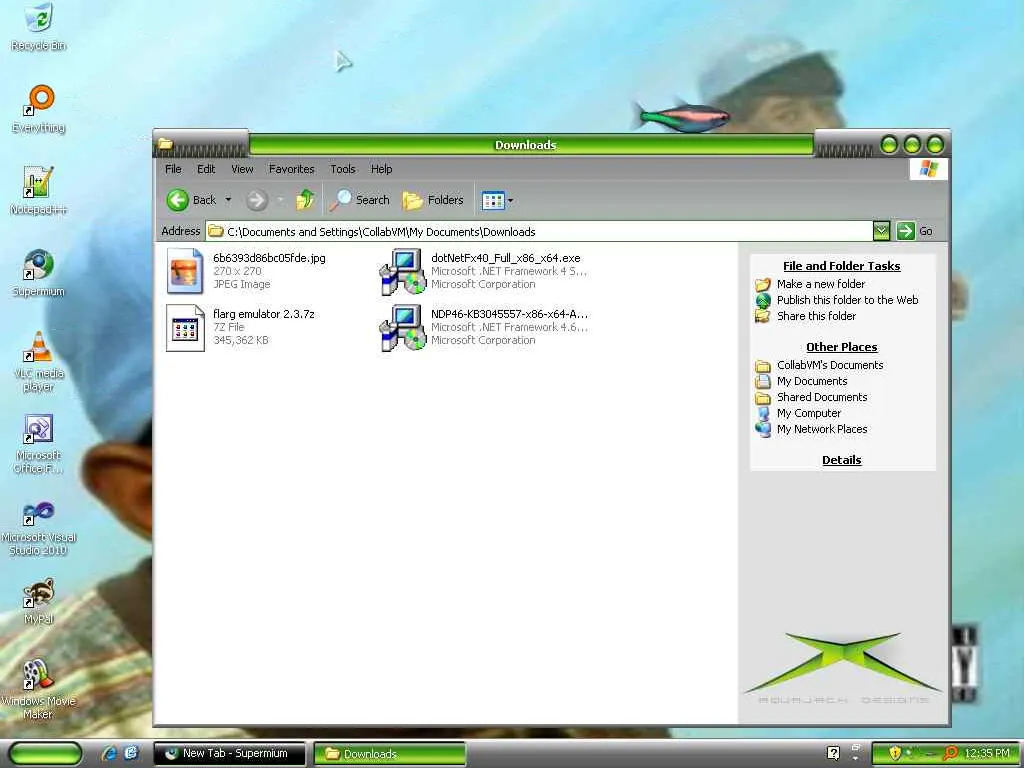Go Back in the Downloads window

(191, 200)
